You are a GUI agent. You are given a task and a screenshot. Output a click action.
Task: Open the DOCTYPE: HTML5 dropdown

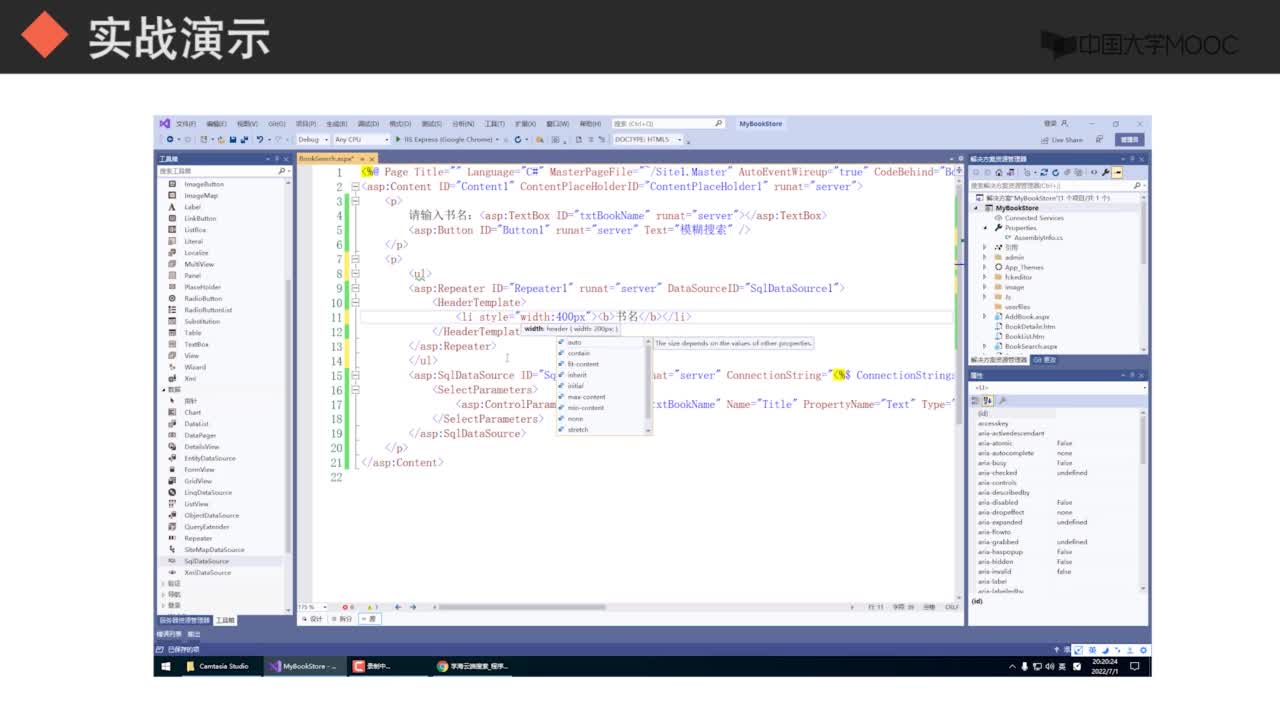click(x=648, y=140)
